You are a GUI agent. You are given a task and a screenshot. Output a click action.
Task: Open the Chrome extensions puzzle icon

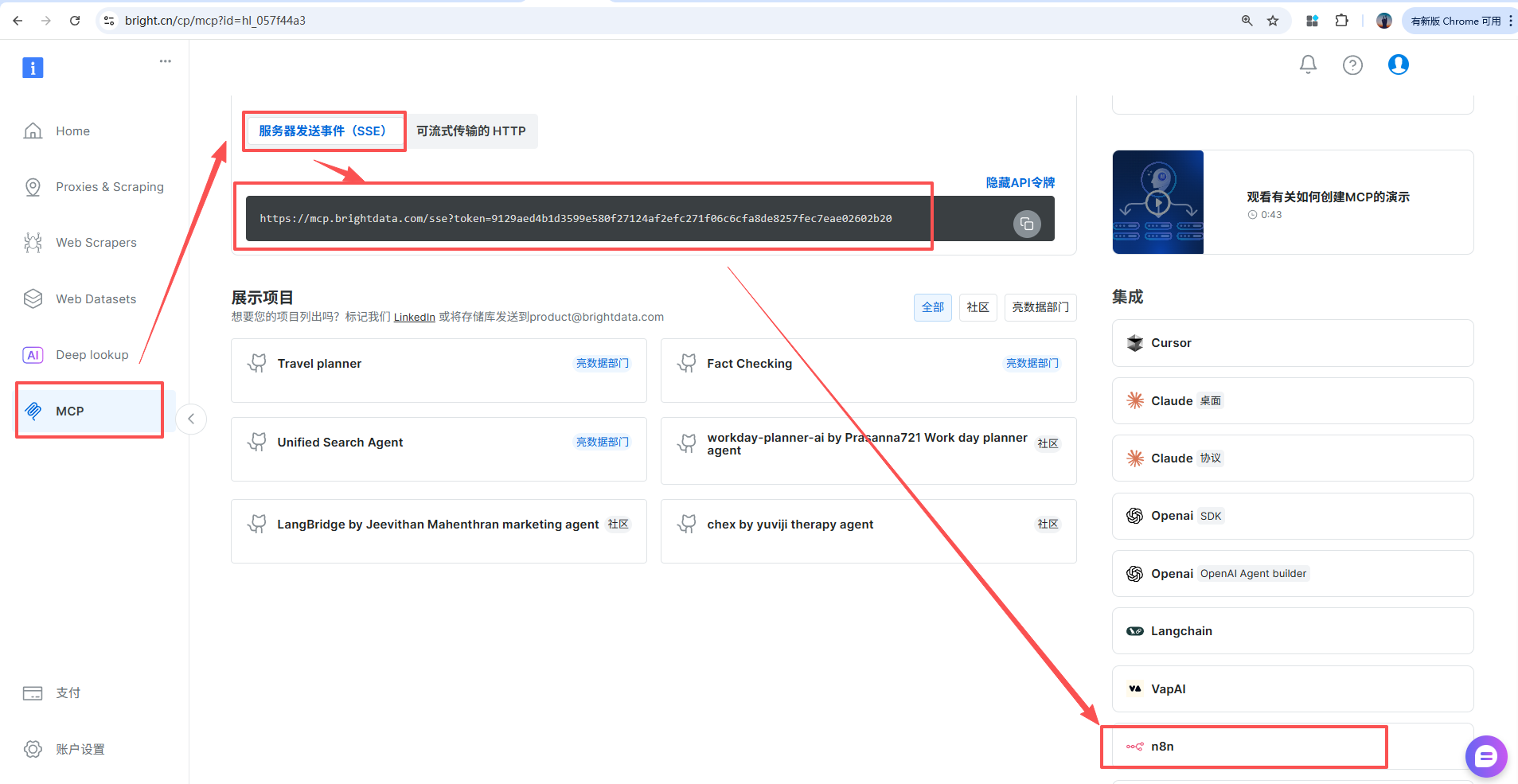point(1342,21)
